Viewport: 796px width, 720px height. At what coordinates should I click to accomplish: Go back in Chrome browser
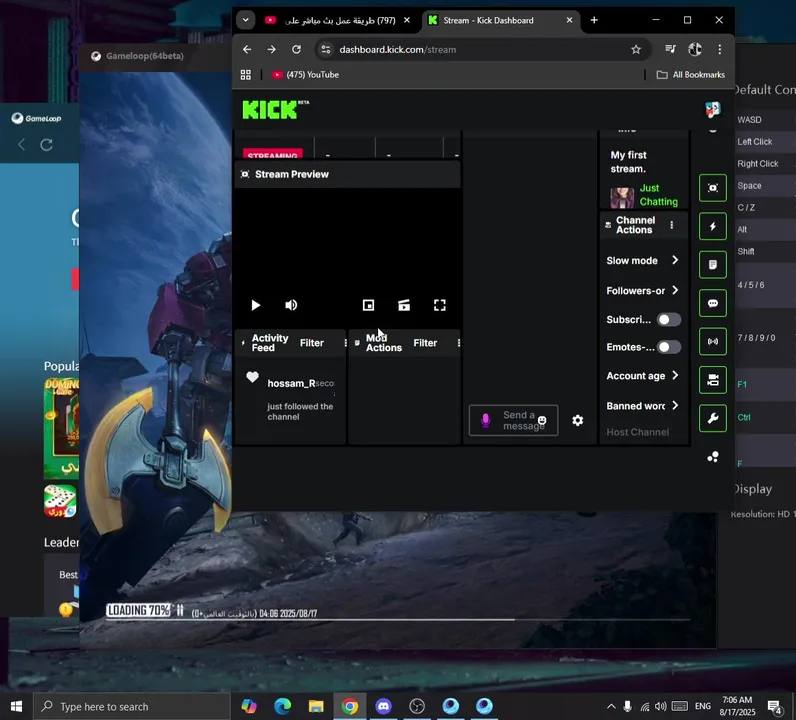[x=247, y=49]
